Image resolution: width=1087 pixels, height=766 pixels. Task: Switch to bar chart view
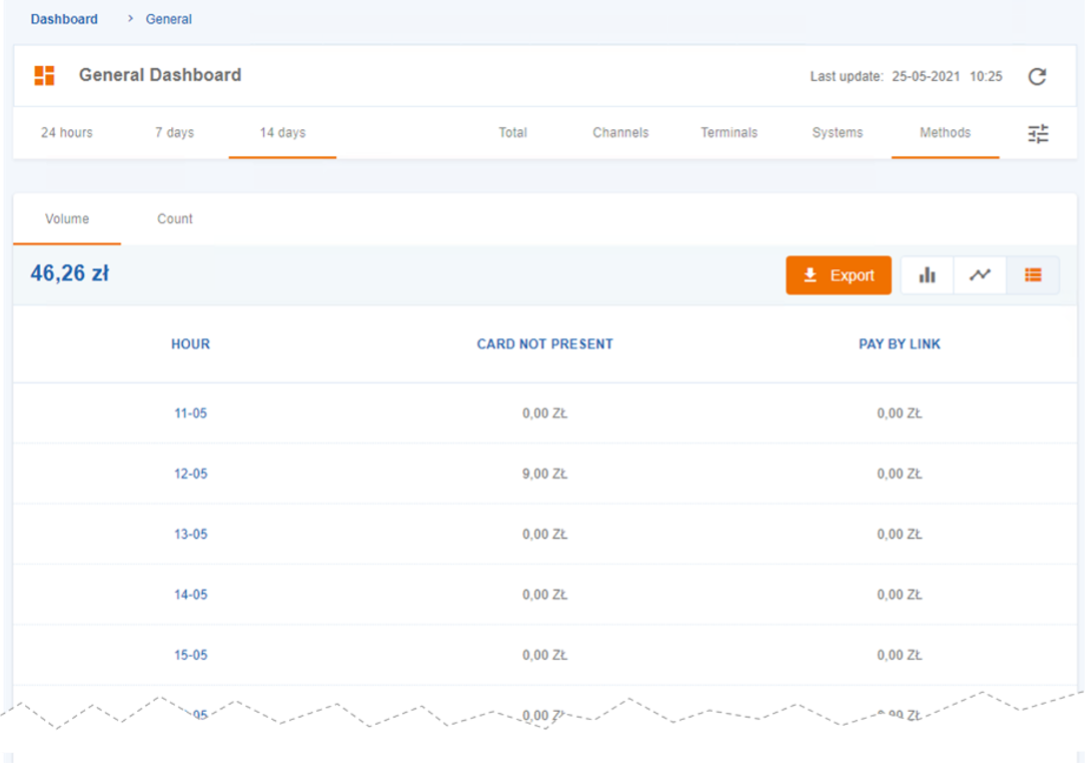pos(927,275)
